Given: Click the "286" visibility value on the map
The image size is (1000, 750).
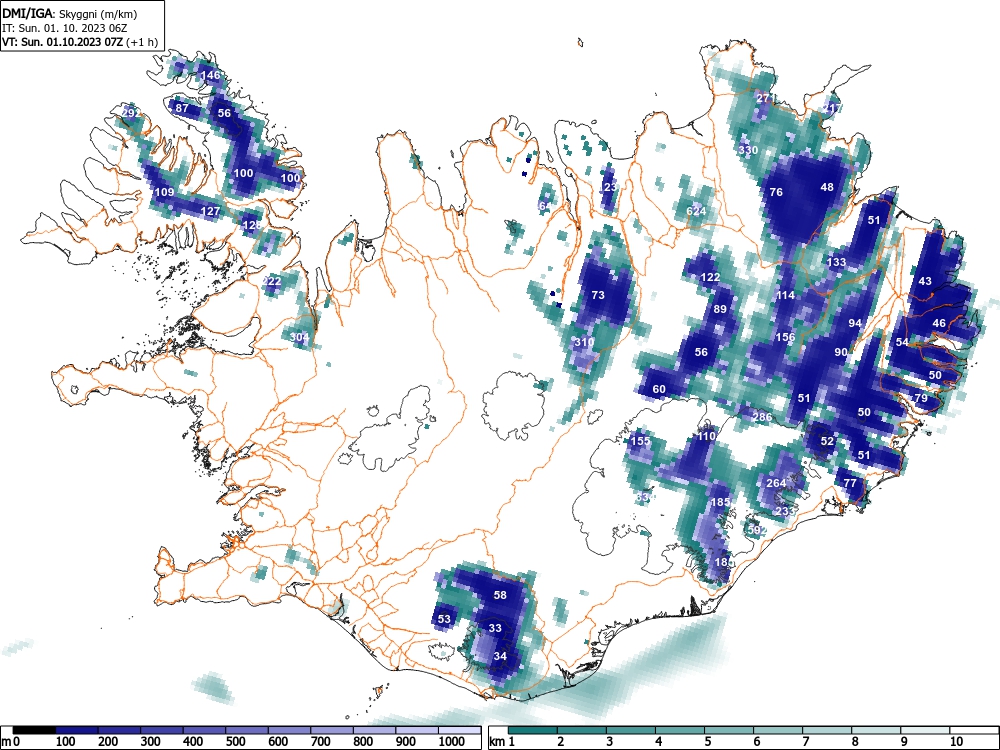Looking at the screenshot, I should (x=762, y=417).
